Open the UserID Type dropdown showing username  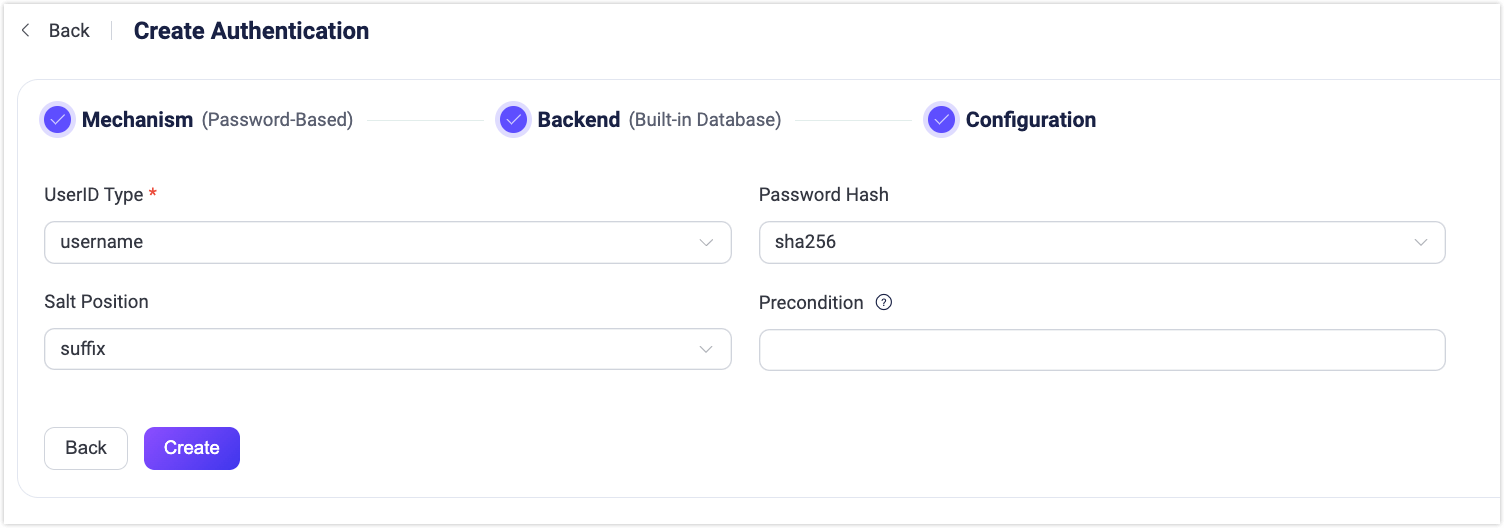(x=370, y=242)
